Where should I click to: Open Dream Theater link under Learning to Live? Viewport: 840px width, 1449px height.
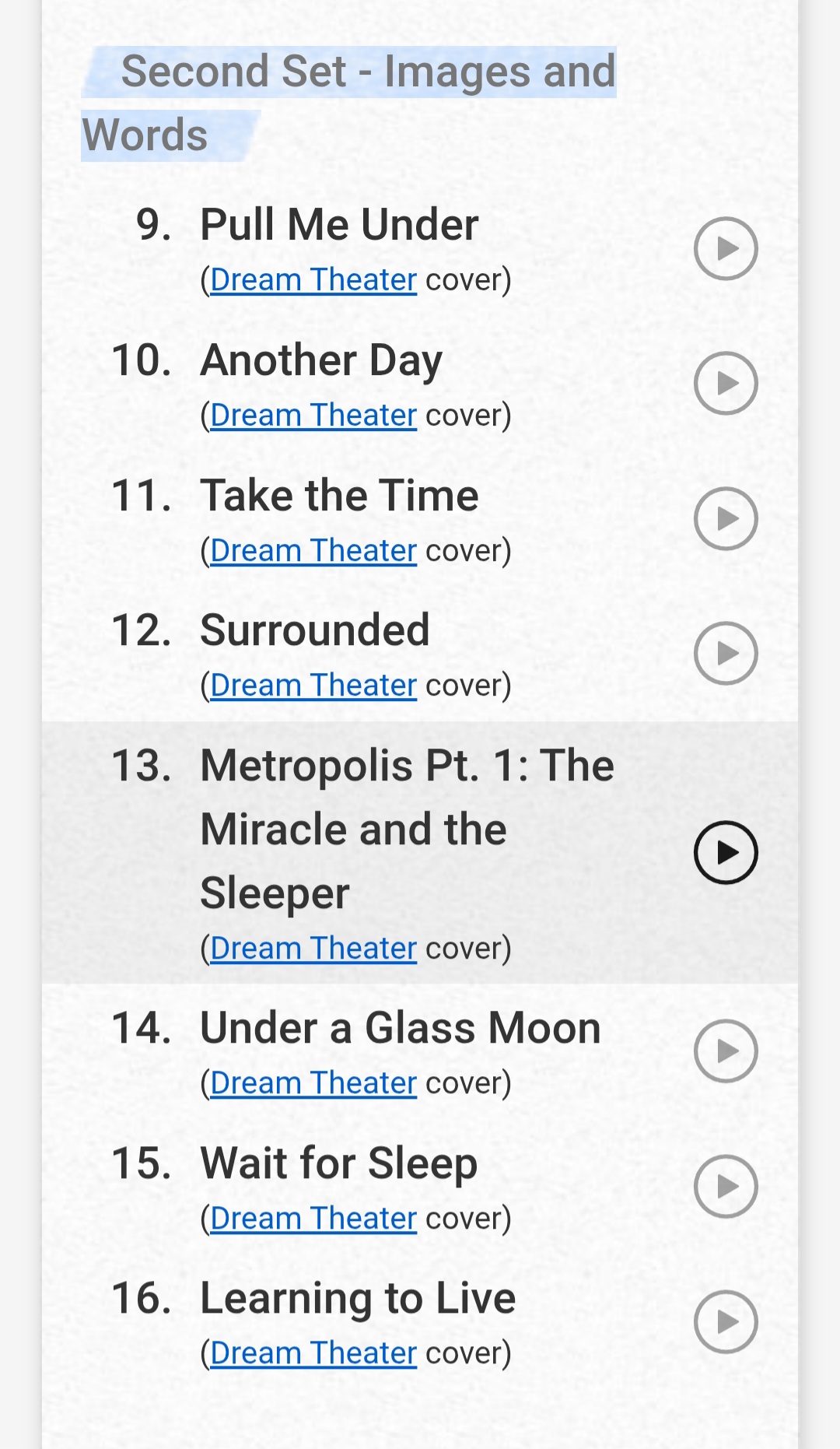[x=313, y=1353]
